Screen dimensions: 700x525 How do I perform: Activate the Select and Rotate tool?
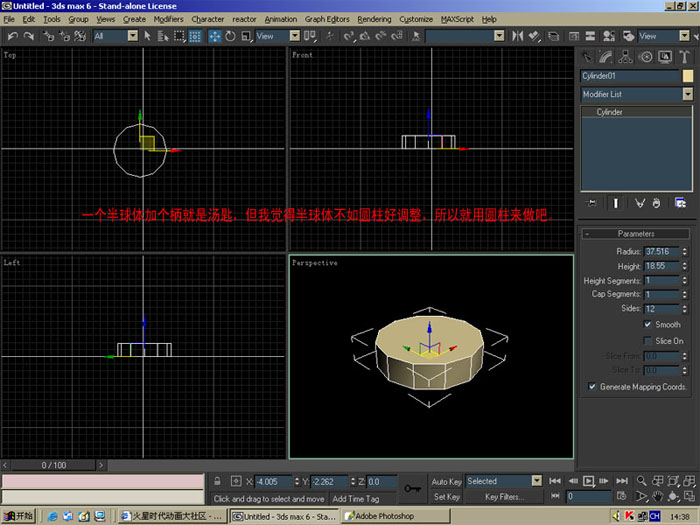[x=230, y=36]
